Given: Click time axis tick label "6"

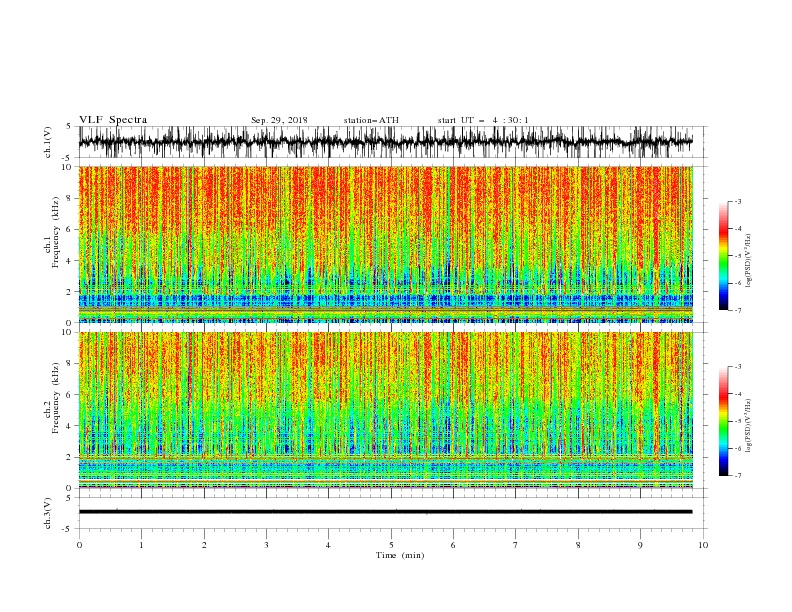Looking at the screenshot, I should (x=453, y=545).
